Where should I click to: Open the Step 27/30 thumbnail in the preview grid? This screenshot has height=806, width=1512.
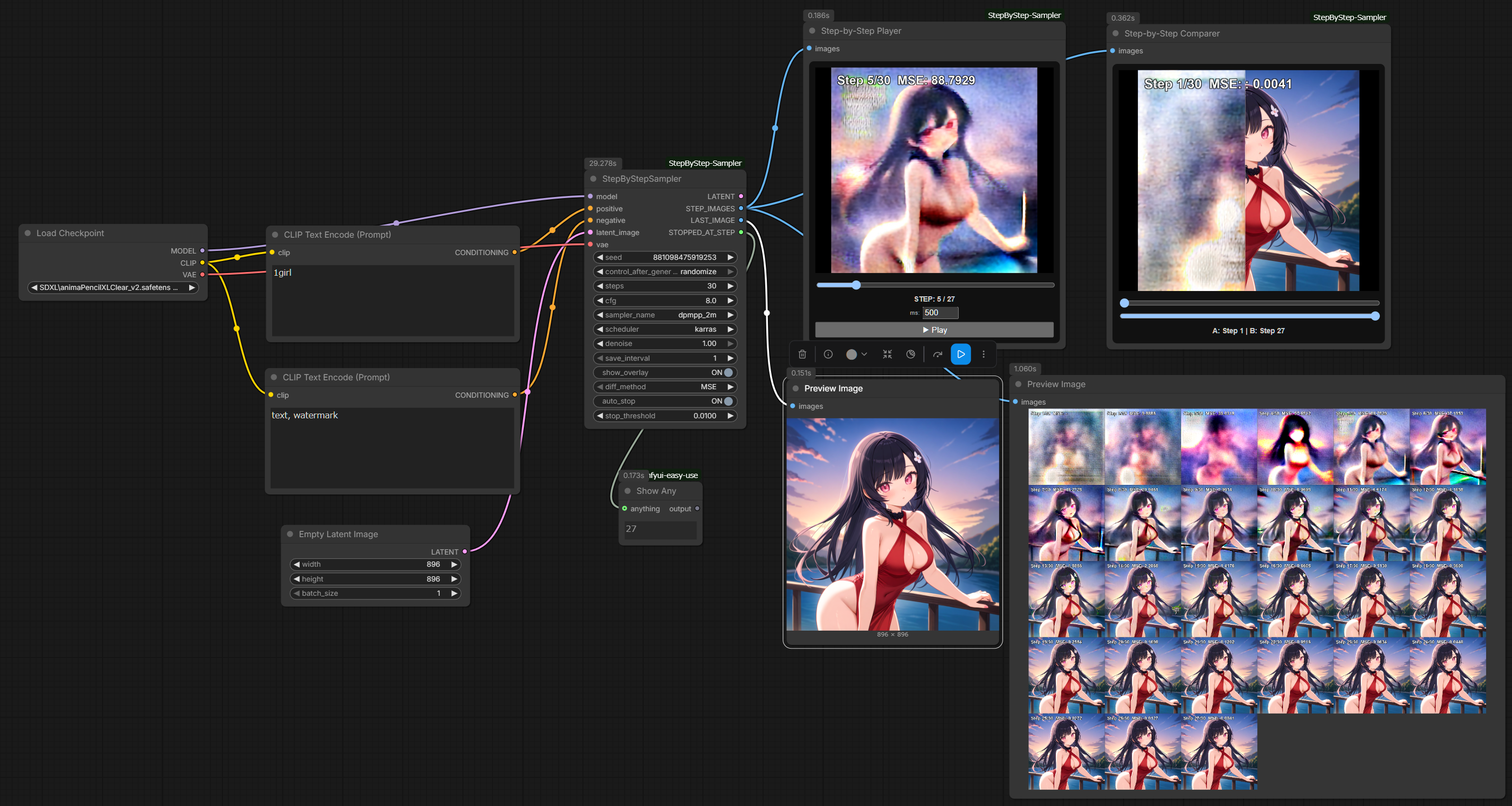coord(1219,752)
